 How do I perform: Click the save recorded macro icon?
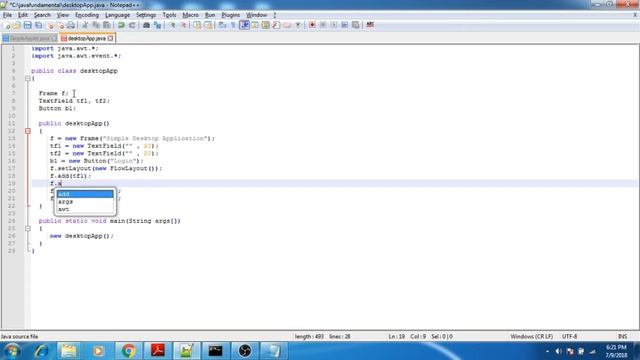(x=356, y=25)
